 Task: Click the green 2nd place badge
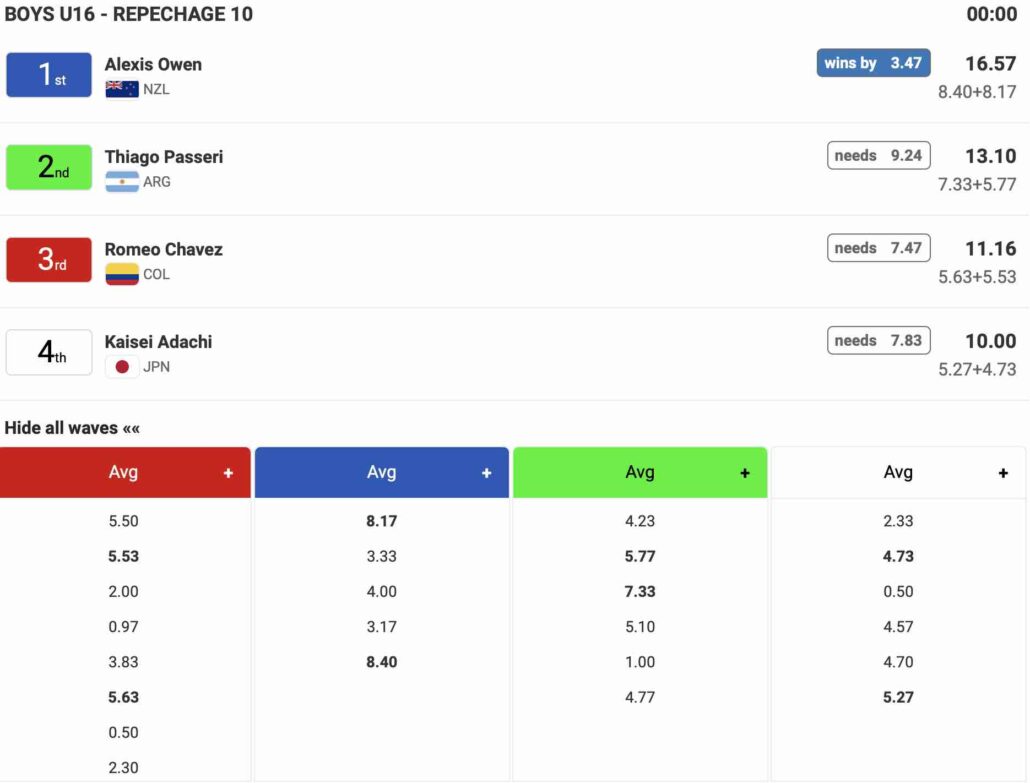(x=49, y=167)
